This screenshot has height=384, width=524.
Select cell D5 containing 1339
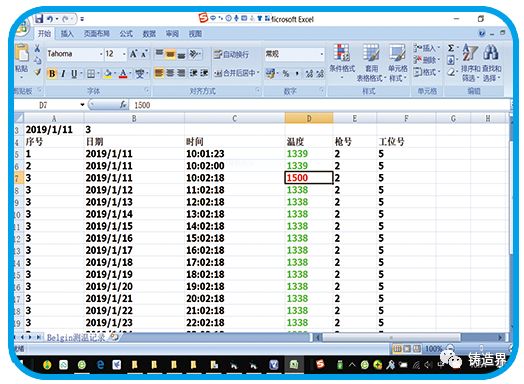click(x=309, y=154)
